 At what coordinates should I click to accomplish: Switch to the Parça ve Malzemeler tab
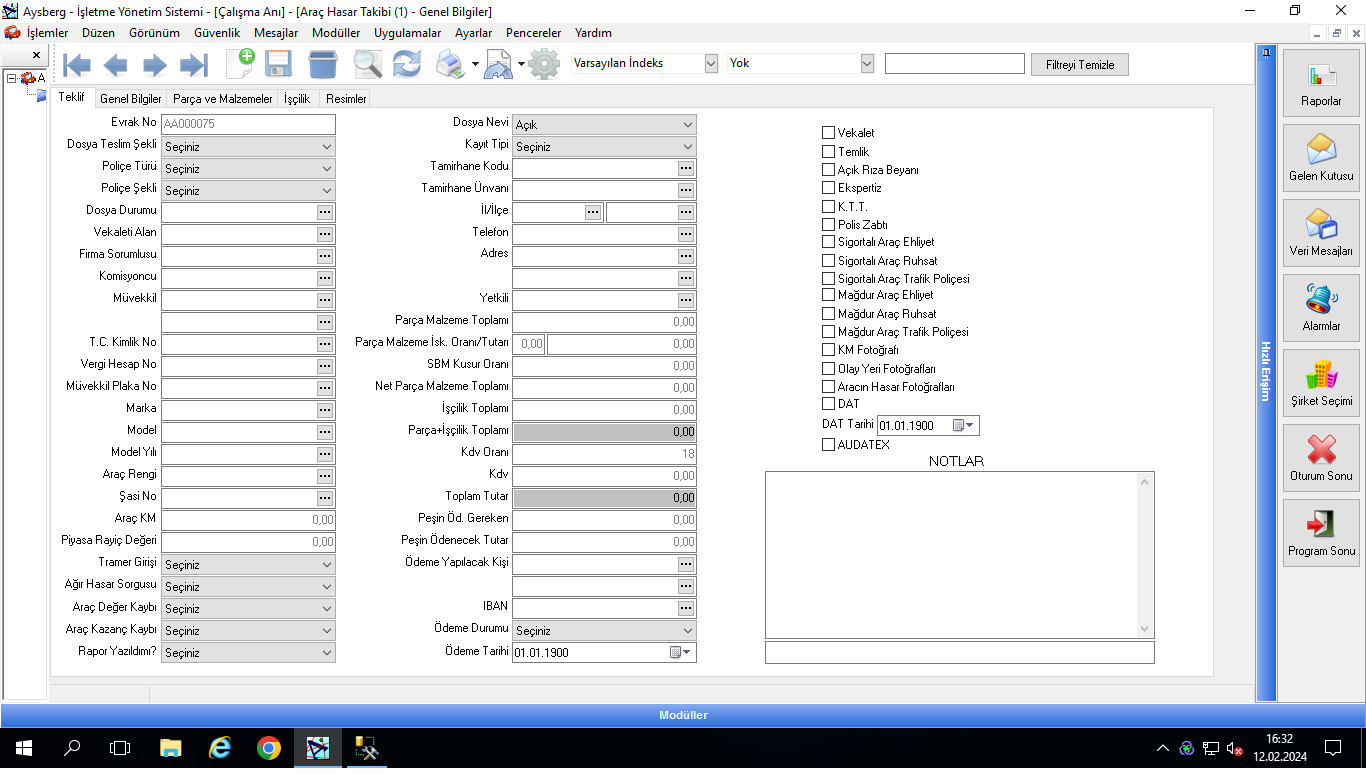tap(222, 99)
